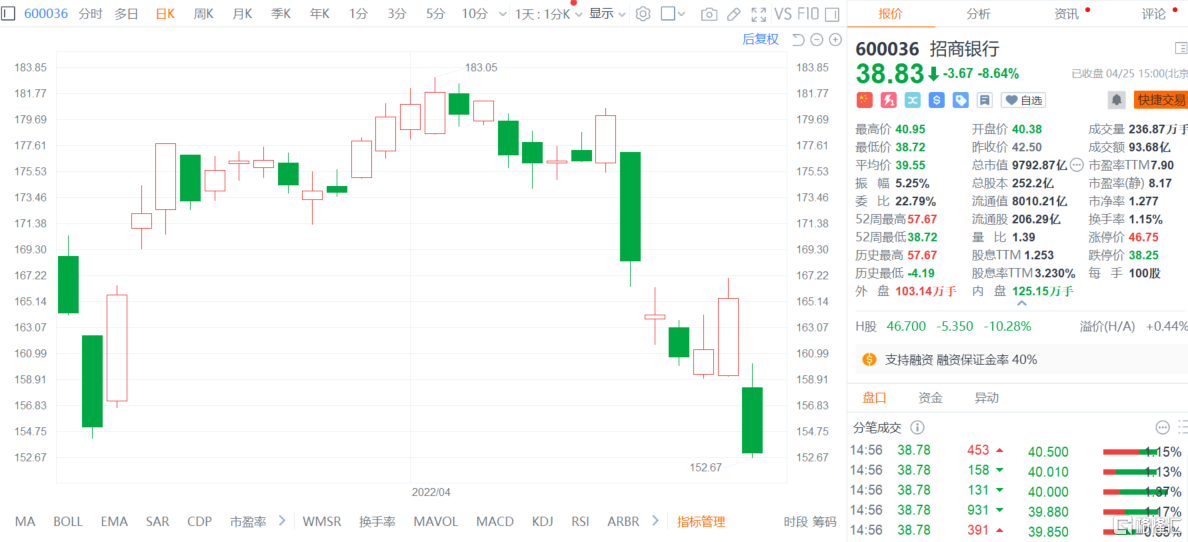This screenshot has width=1188, height=542.
Task: Open the 1天:1分K dropdown
Action: pos(545,14)
